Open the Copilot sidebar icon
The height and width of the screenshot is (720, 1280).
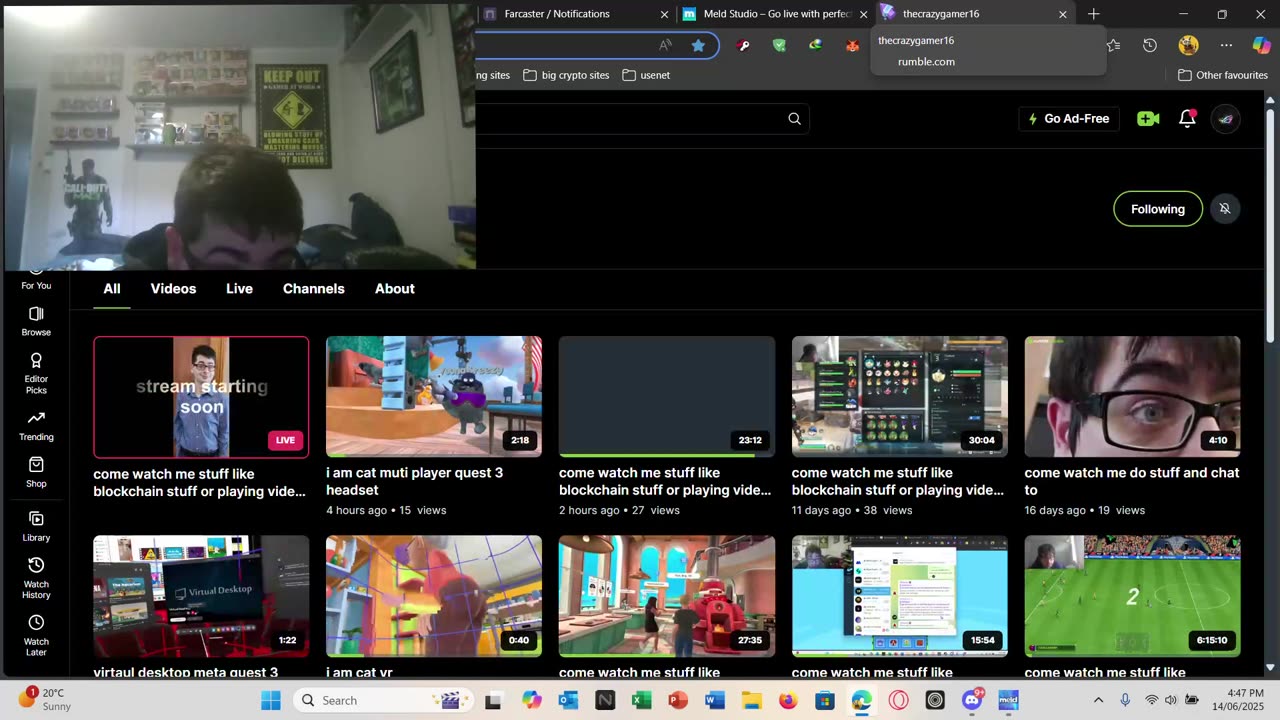tap(1262, 45)
